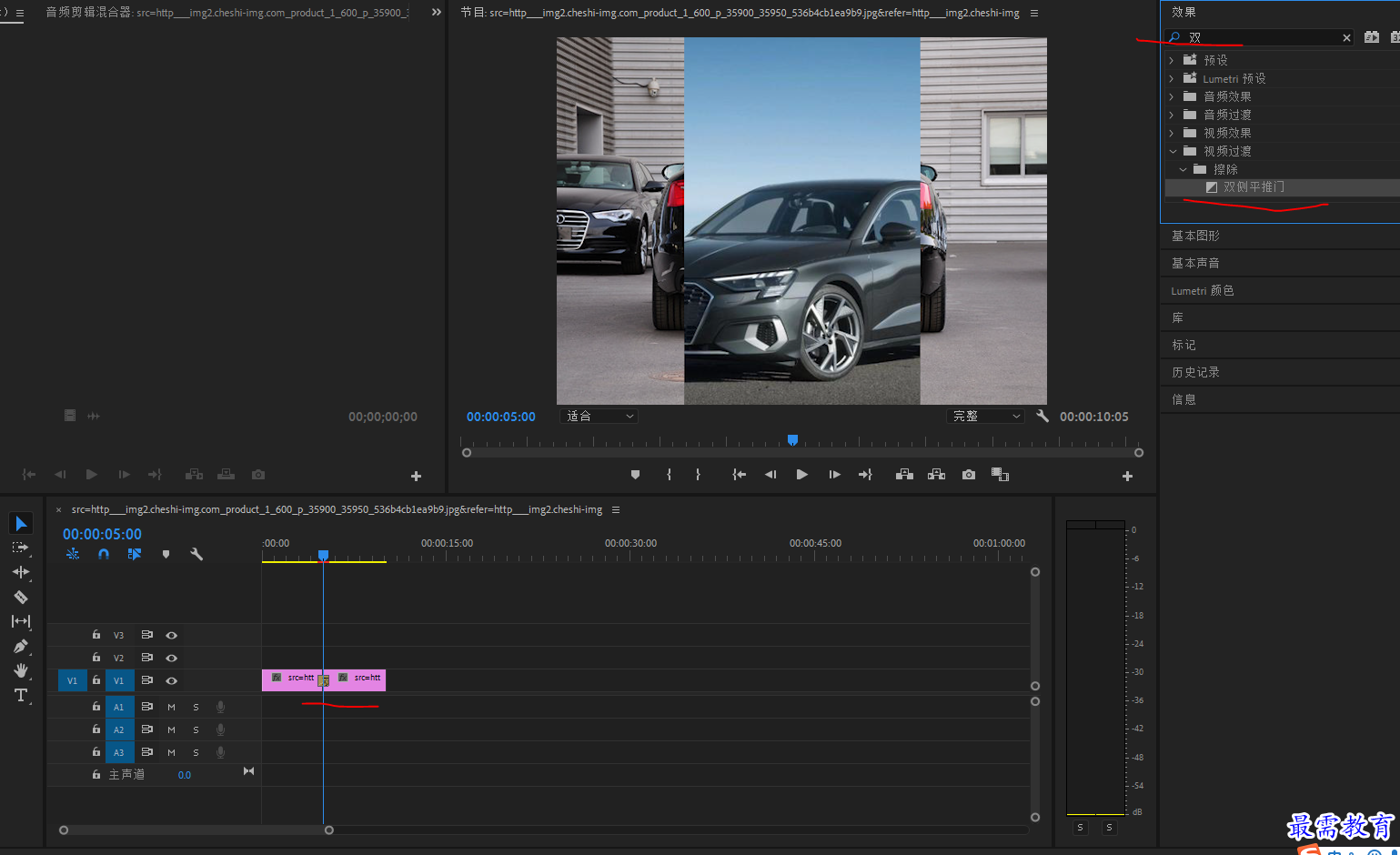Expand the 音频过渡 folder

pos(1172,115)
